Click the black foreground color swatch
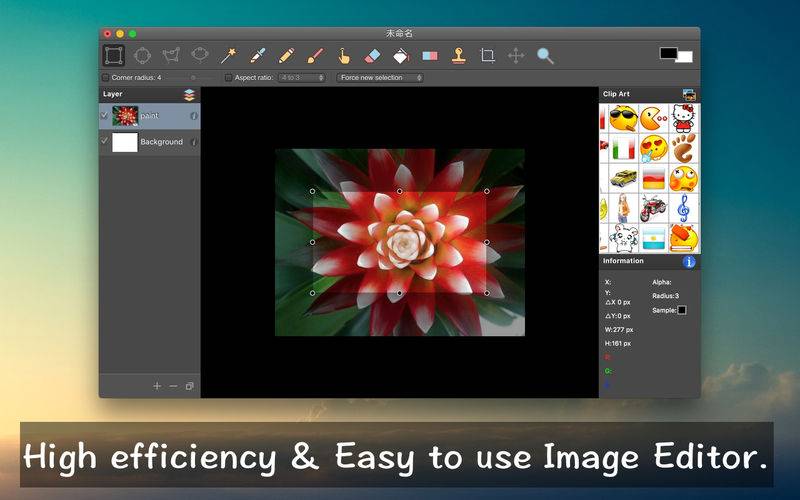The width and height of the screenshot is (800, 500). point(668,53)
